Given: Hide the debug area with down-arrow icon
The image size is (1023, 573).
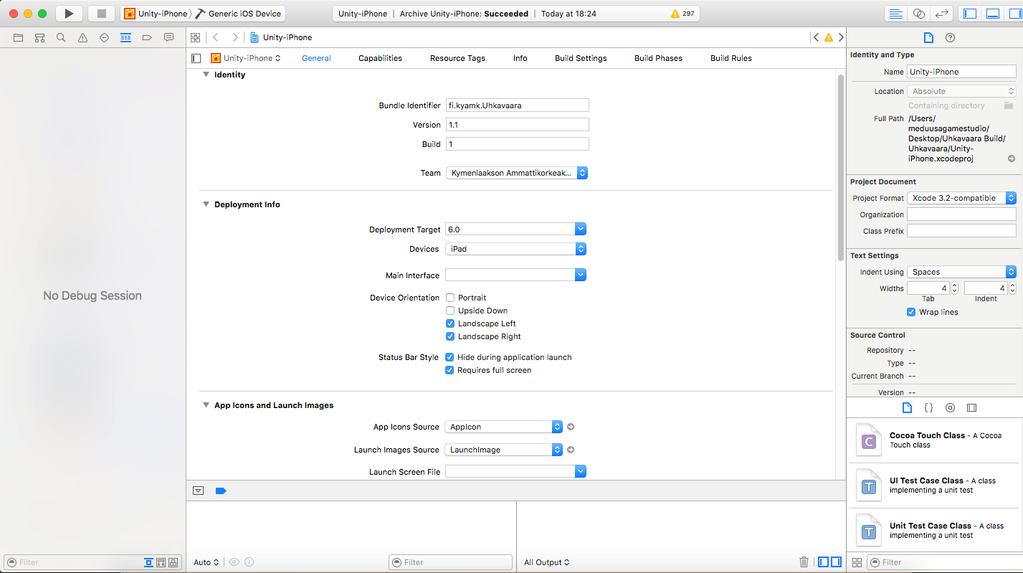Looking at the screenshot, I should (198, 491).
